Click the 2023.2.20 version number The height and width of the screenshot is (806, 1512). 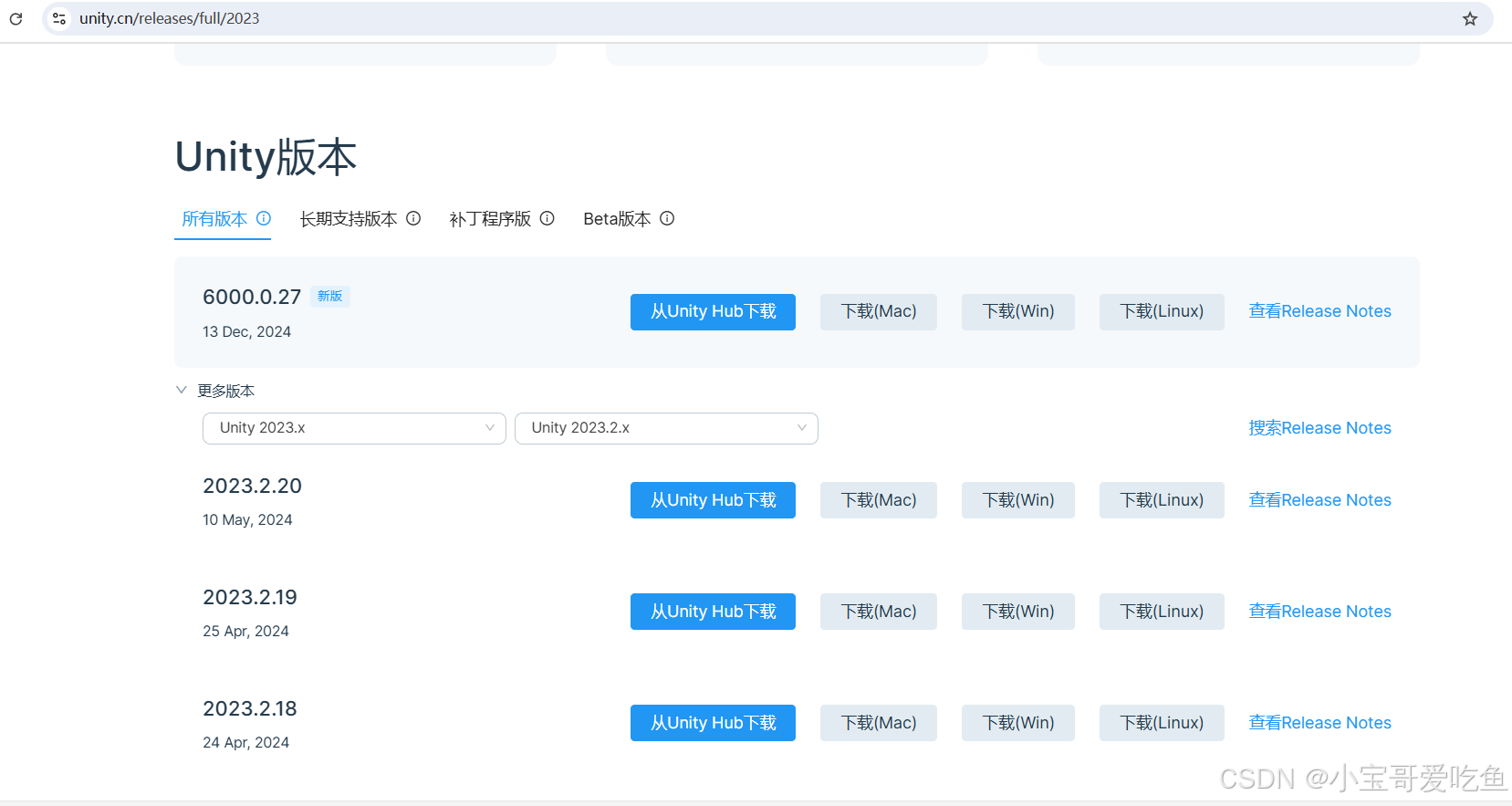tap(252, 486)
